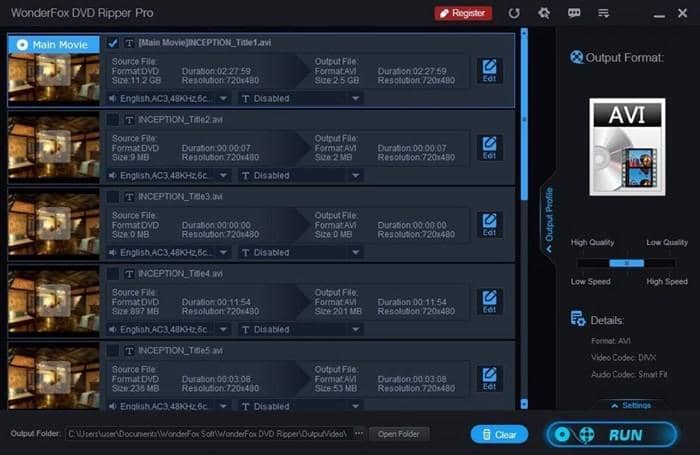Click the INCEPTION_Title4 video thumbnail
700x455 pixels.
click(54, 301)
